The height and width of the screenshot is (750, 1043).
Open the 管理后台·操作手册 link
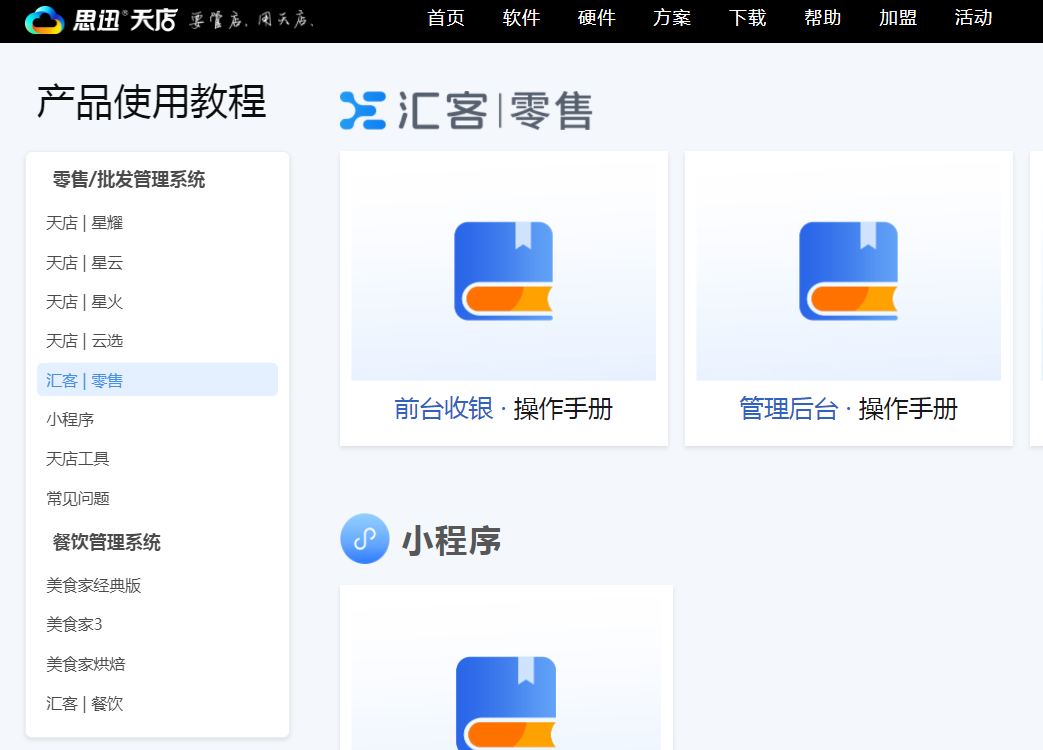click(x=848, y=408)
